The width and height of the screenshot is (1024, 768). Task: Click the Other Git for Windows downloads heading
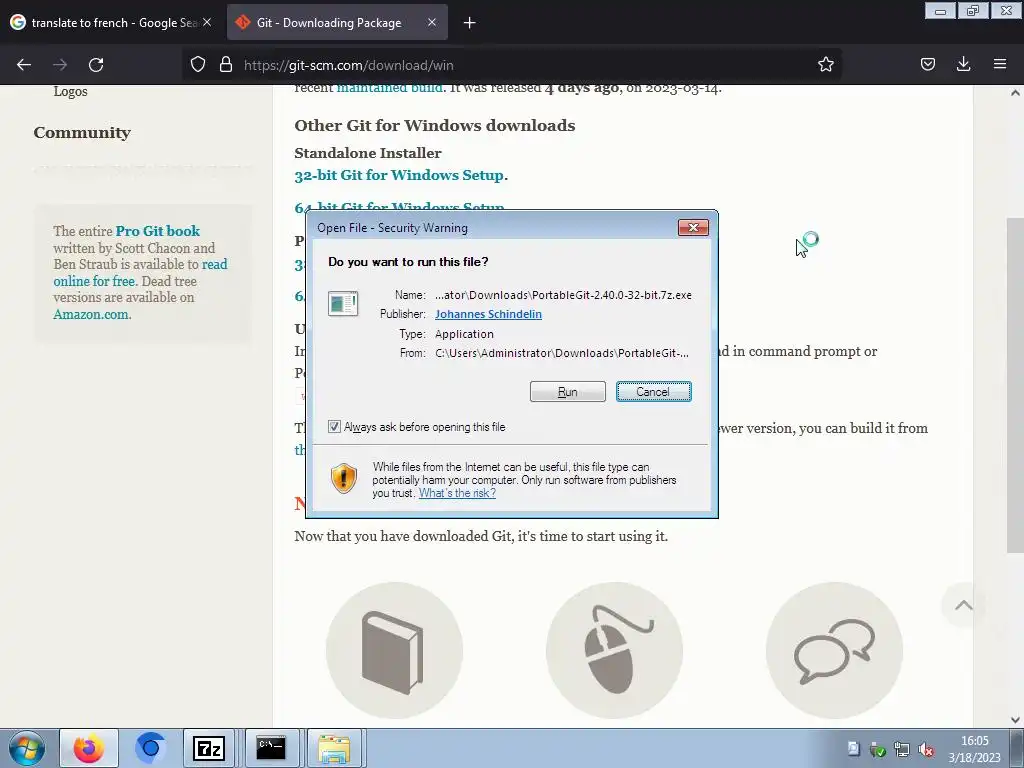[x=435, y=125]
